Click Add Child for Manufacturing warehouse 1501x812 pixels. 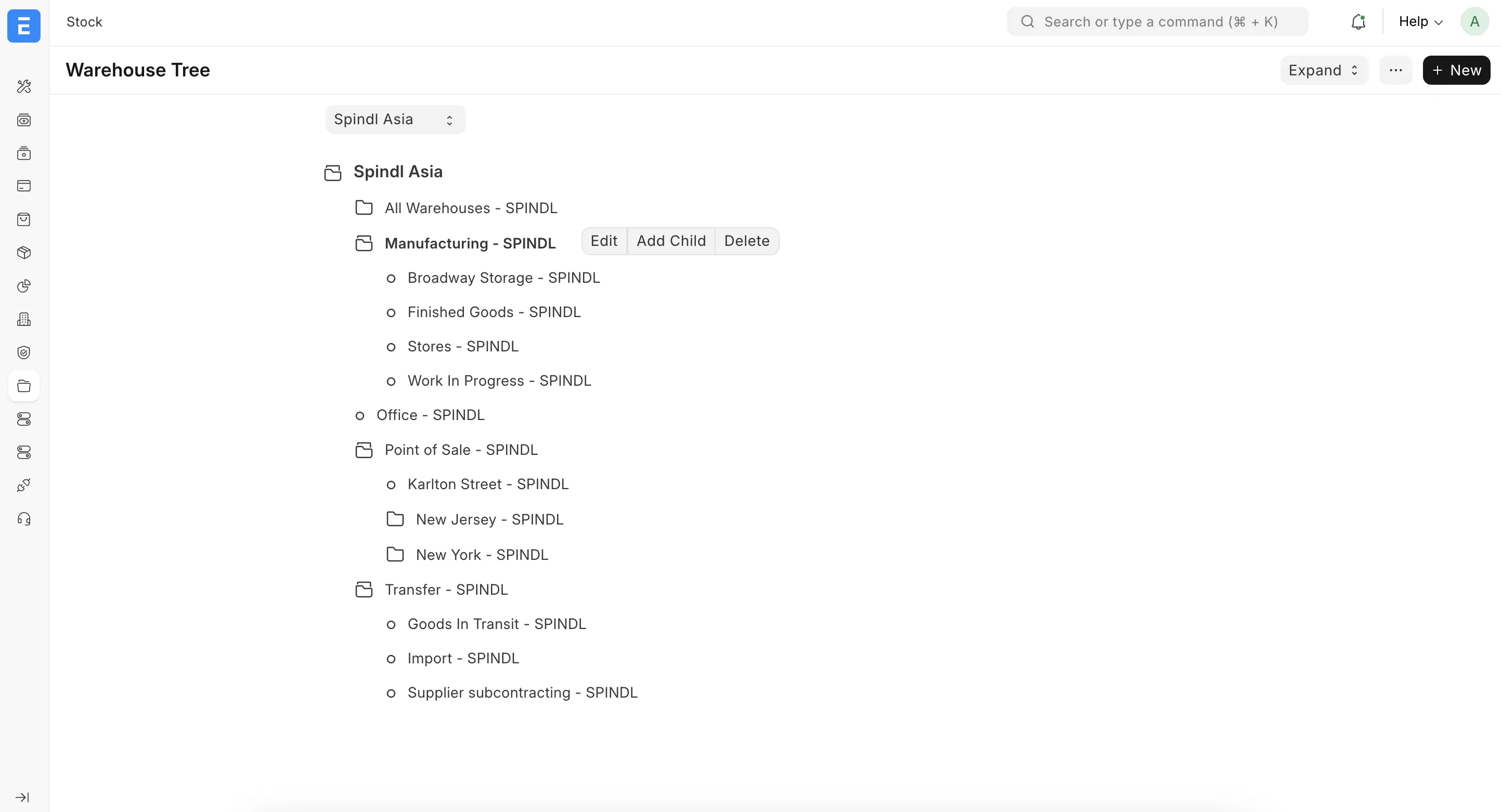pyautogui.click(x=671, y=241)
